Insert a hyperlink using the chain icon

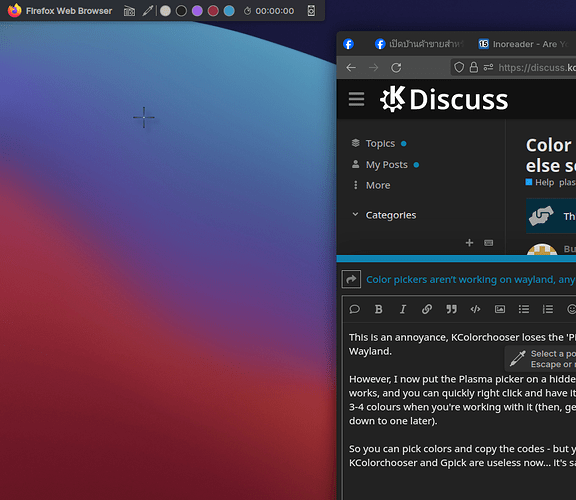[x=426, y=309]
